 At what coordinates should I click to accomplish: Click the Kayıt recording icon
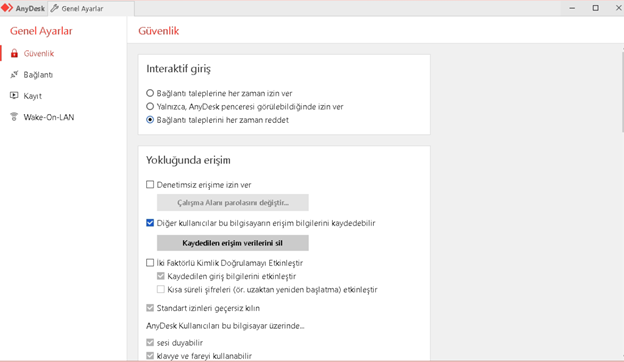coord(14,95)
